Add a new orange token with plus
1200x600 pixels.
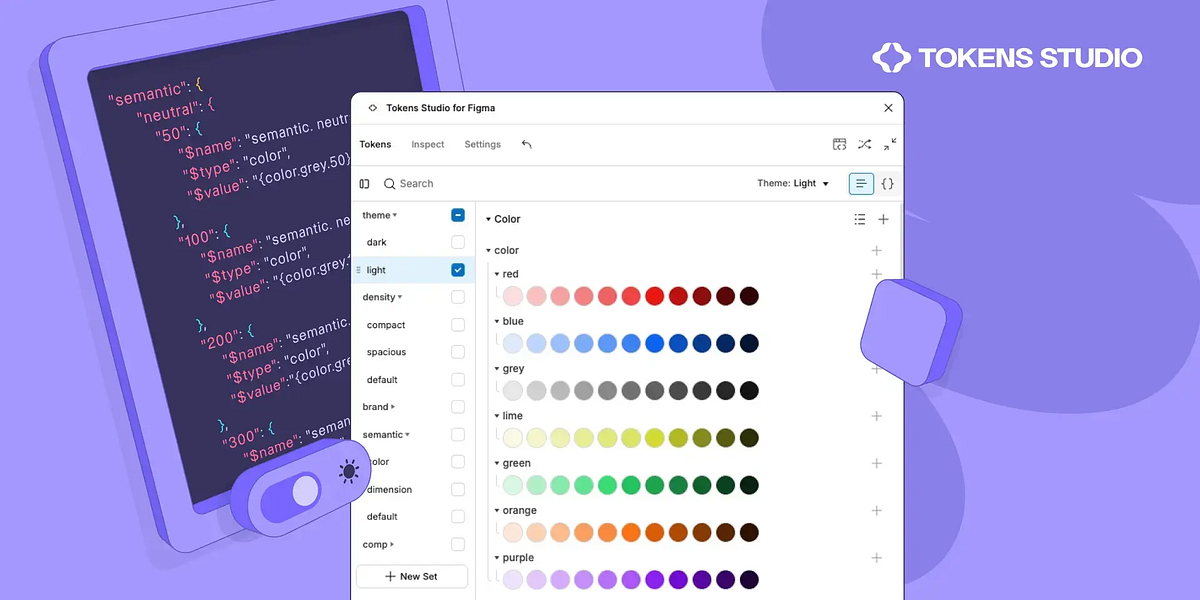click(877, 510)
